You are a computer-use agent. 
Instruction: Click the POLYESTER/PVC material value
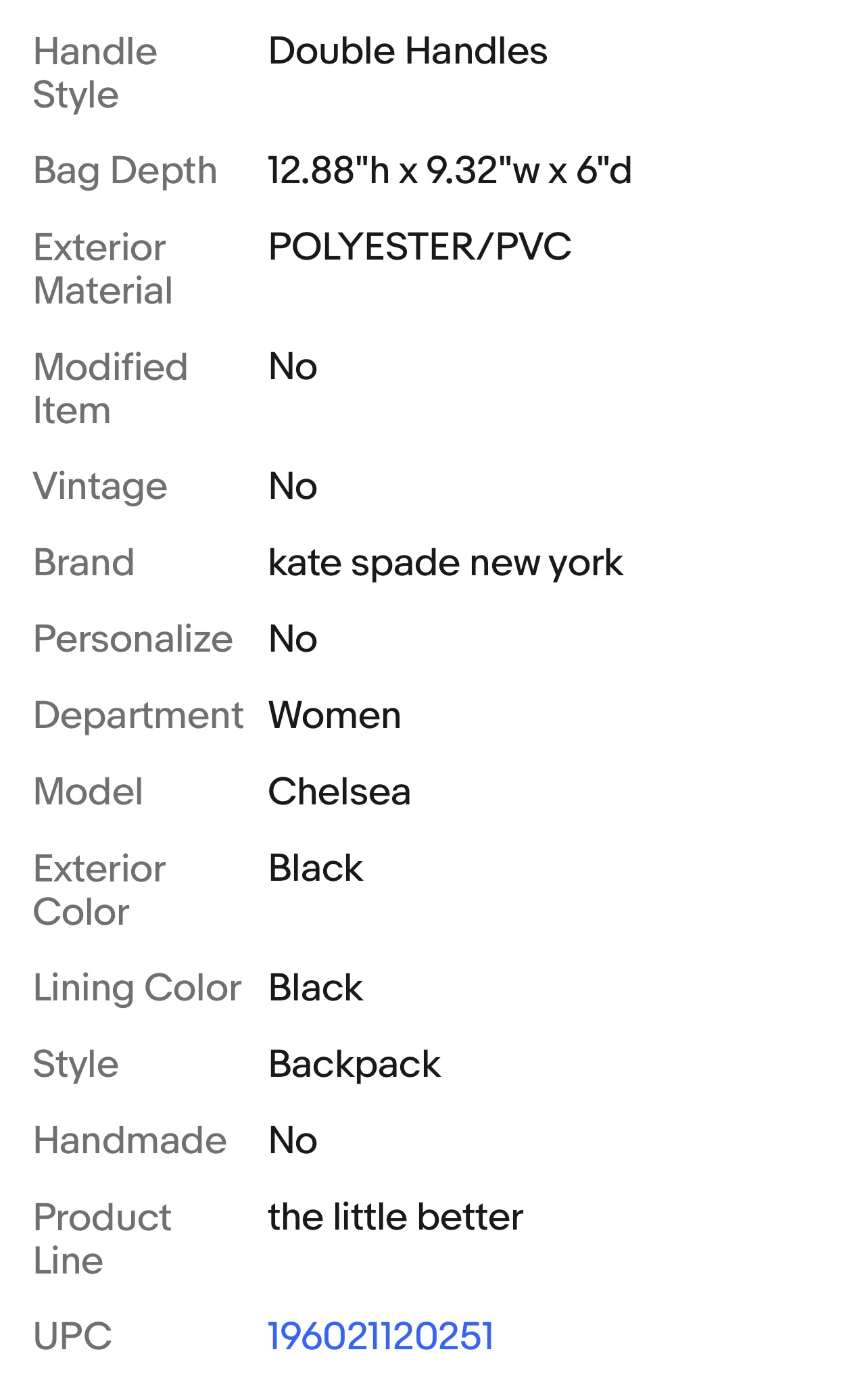click(x=420, y=247)
